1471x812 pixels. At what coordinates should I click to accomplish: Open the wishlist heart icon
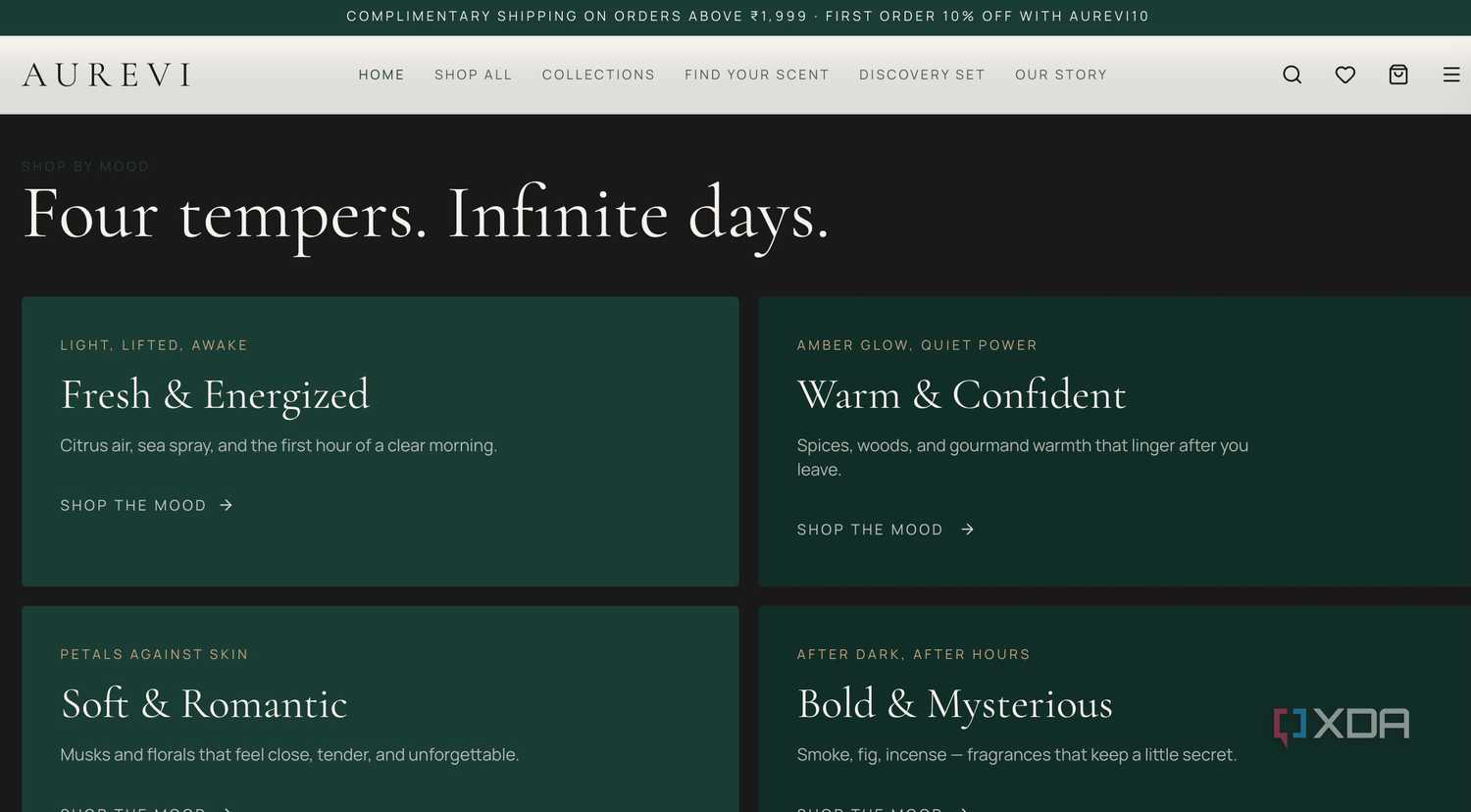click(x=1345, y=75)
